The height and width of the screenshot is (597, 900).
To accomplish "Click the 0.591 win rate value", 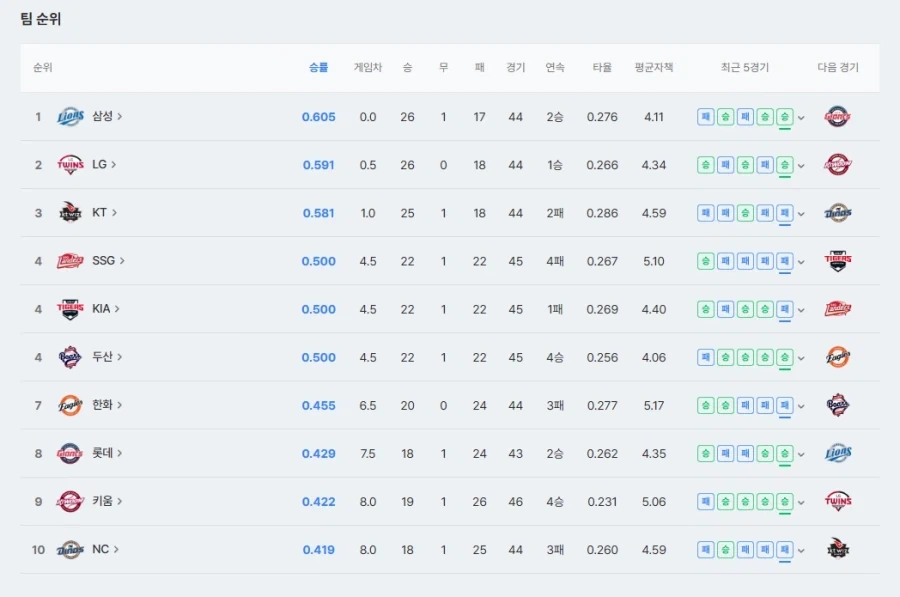I will (x=319, y=165).
